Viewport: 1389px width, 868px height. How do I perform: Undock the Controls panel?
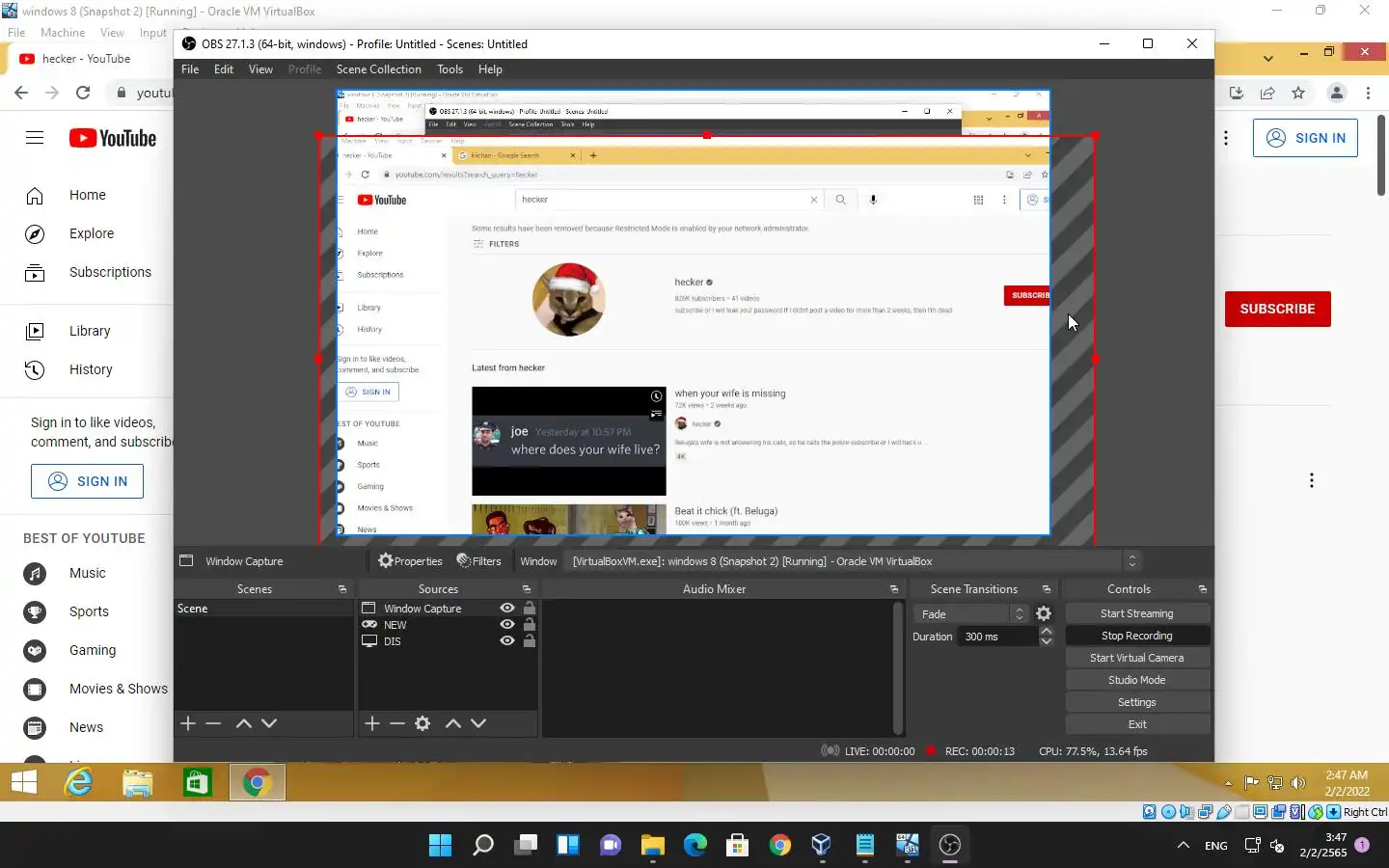(x=1203, y=589)
